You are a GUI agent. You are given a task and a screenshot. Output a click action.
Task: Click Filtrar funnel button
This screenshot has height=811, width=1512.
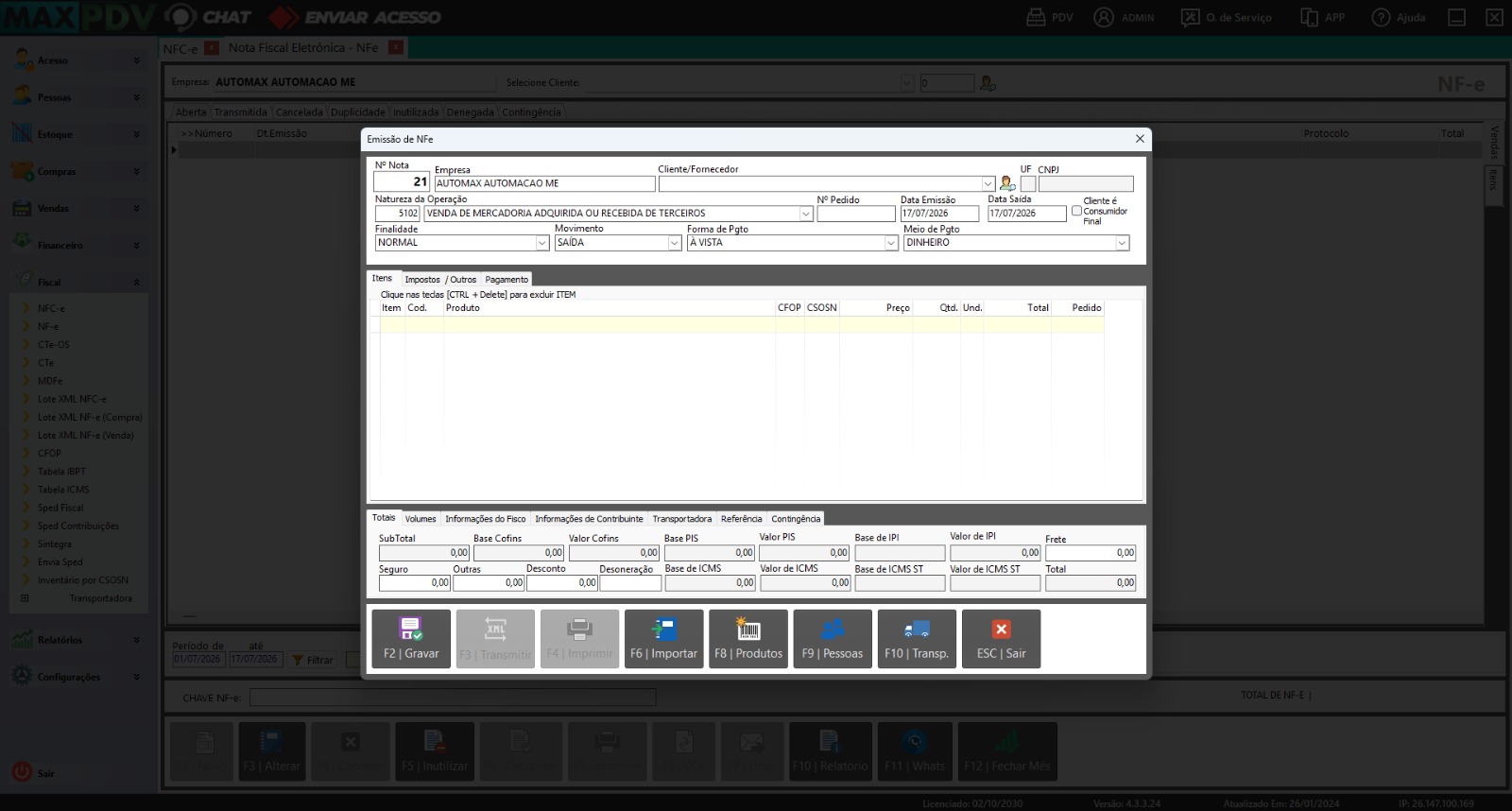[313, 660]
